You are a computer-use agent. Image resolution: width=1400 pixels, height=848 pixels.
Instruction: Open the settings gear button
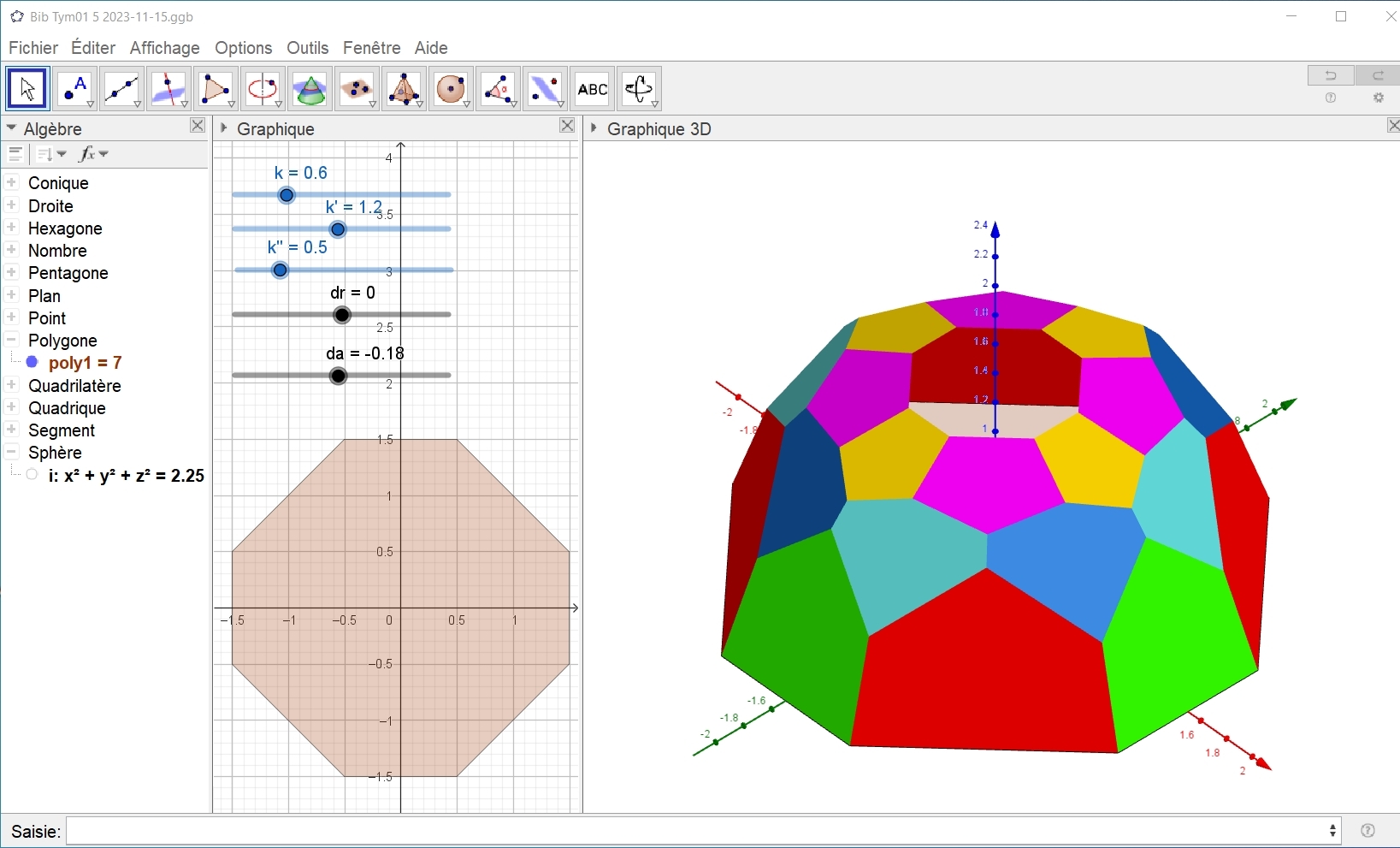coord(1379,98)
